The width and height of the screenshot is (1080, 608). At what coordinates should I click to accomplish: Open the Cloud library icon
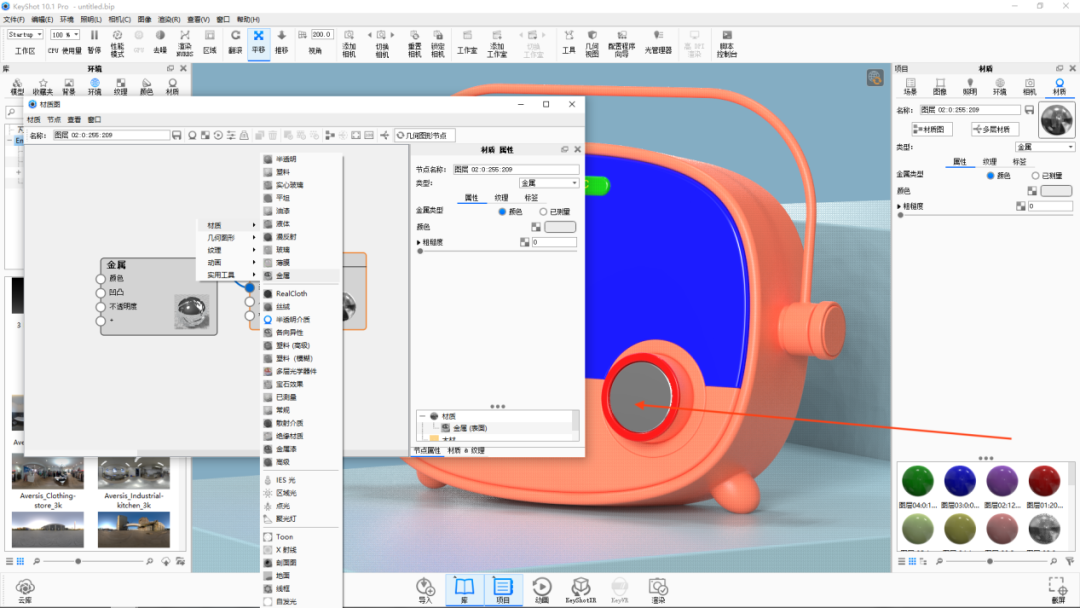pos(25,591)
